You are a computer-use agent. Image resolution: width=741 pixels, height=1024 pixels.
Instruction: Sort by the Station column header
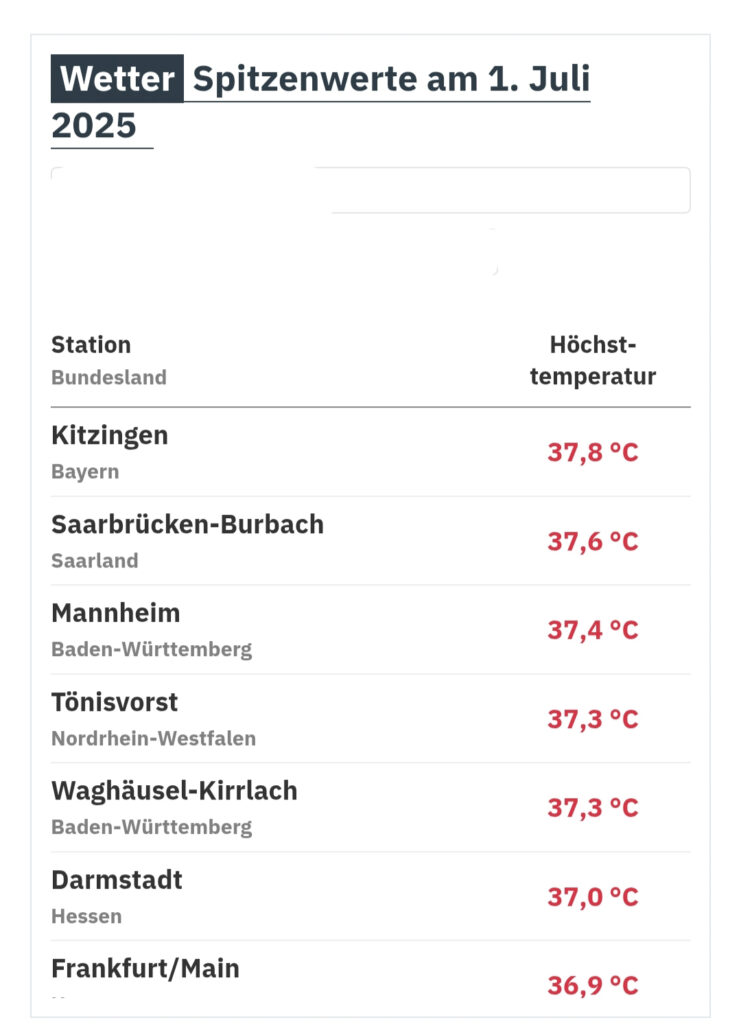click(x=91, y=345)
